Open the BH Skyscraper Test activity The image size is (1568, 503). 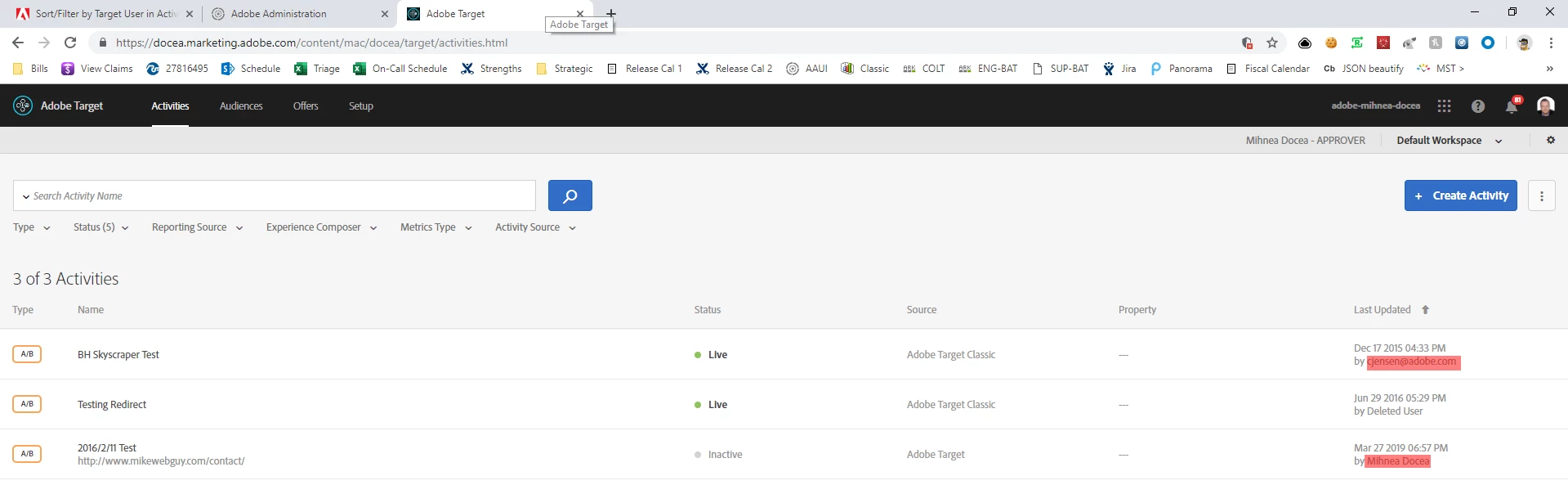[x=118, y=354]
